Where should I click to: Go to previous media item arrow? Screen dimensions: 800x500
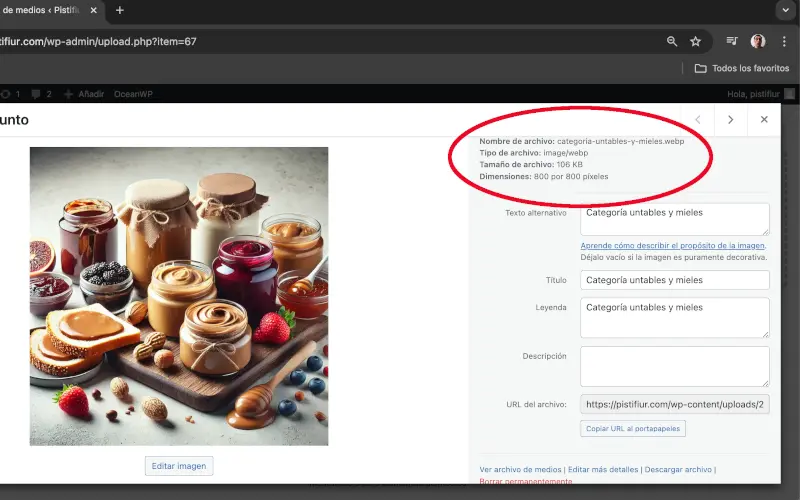697,119
